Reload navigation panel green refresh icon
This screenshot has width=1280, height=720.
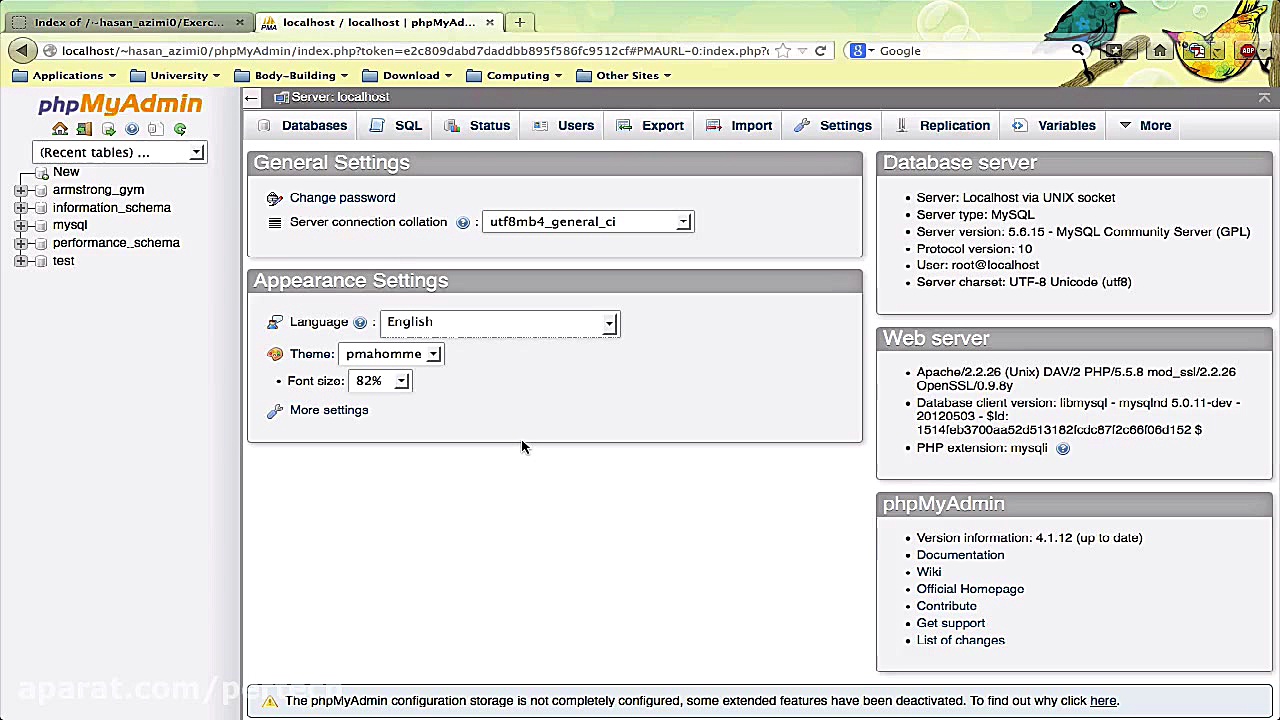tap(180, 129)
